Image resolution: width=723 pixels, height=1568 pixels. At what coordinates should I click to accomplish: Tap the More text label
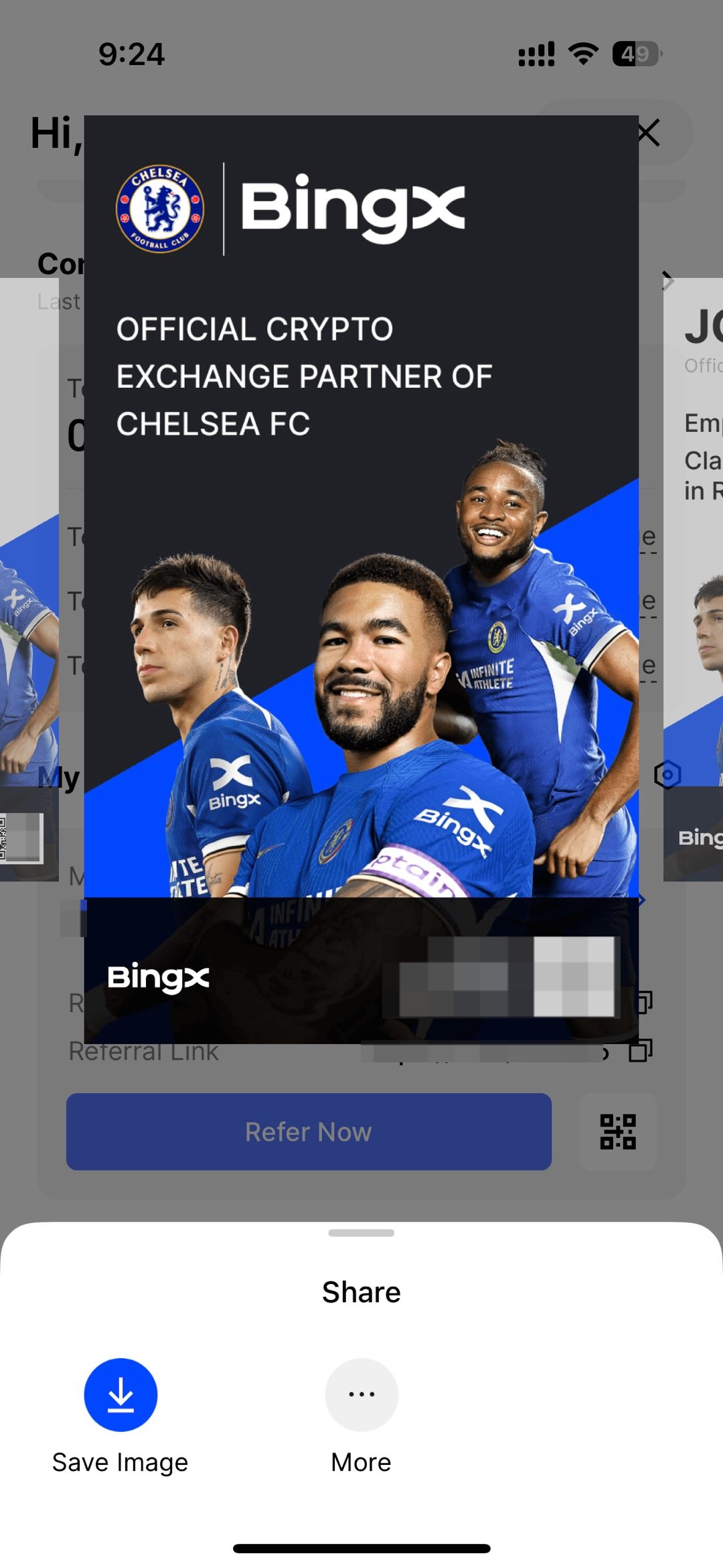[361, 1462]
